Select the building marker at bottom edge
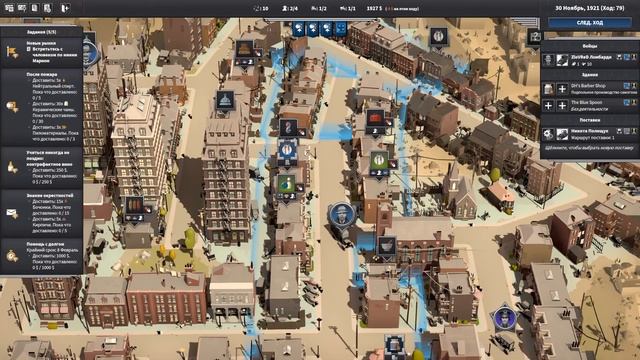The width and height of the screenshot is (640, 360). tap(394, 345)
